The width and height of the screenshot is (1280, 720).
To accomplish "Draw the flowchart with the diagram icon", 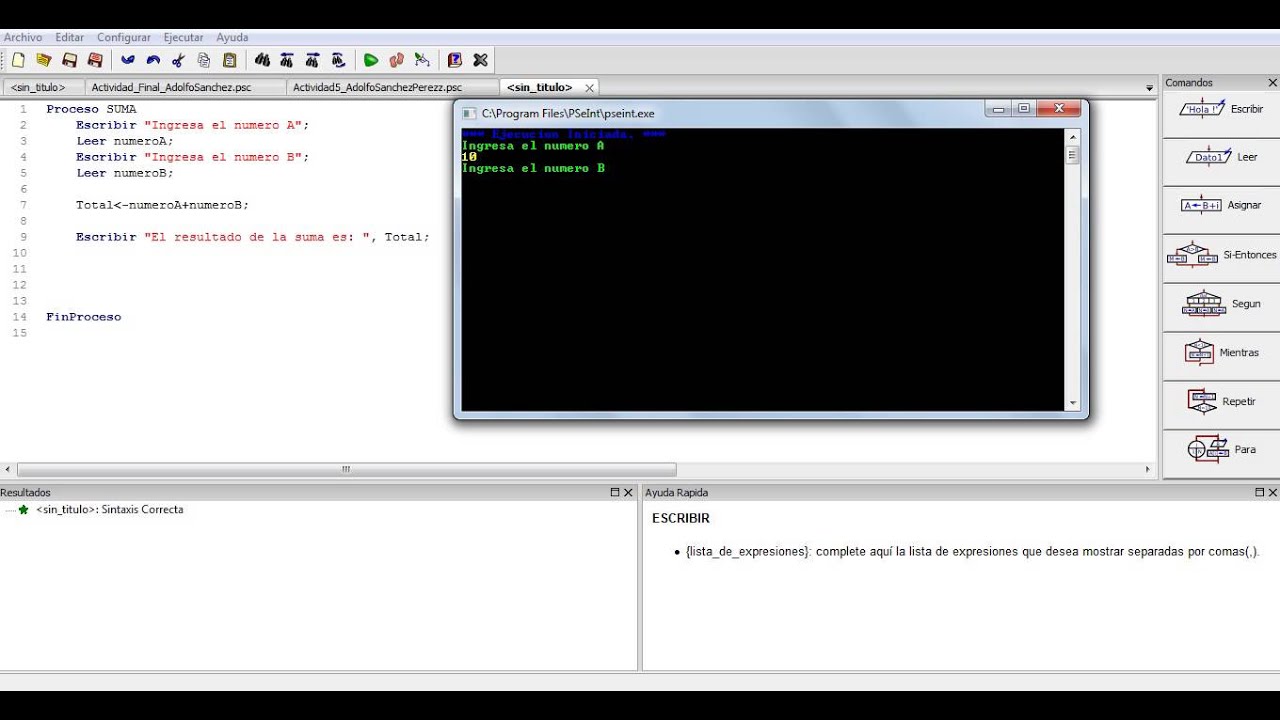I will (x=422, y=60).
